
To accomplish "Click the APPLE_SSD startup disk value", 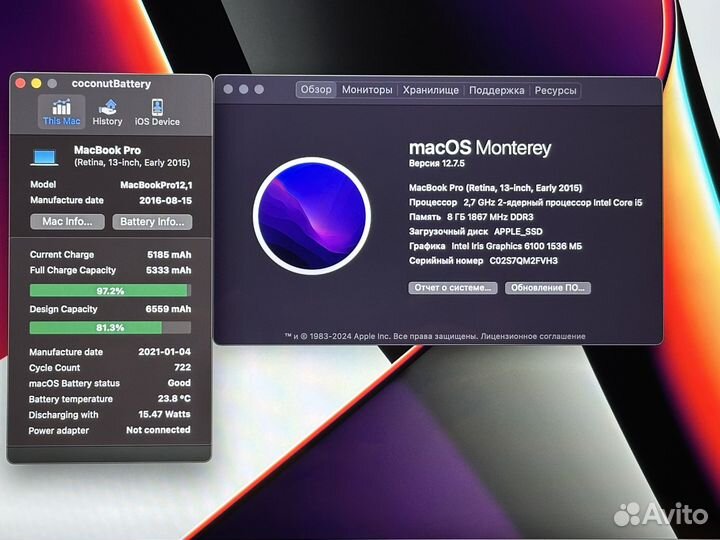I will (518, 231).
